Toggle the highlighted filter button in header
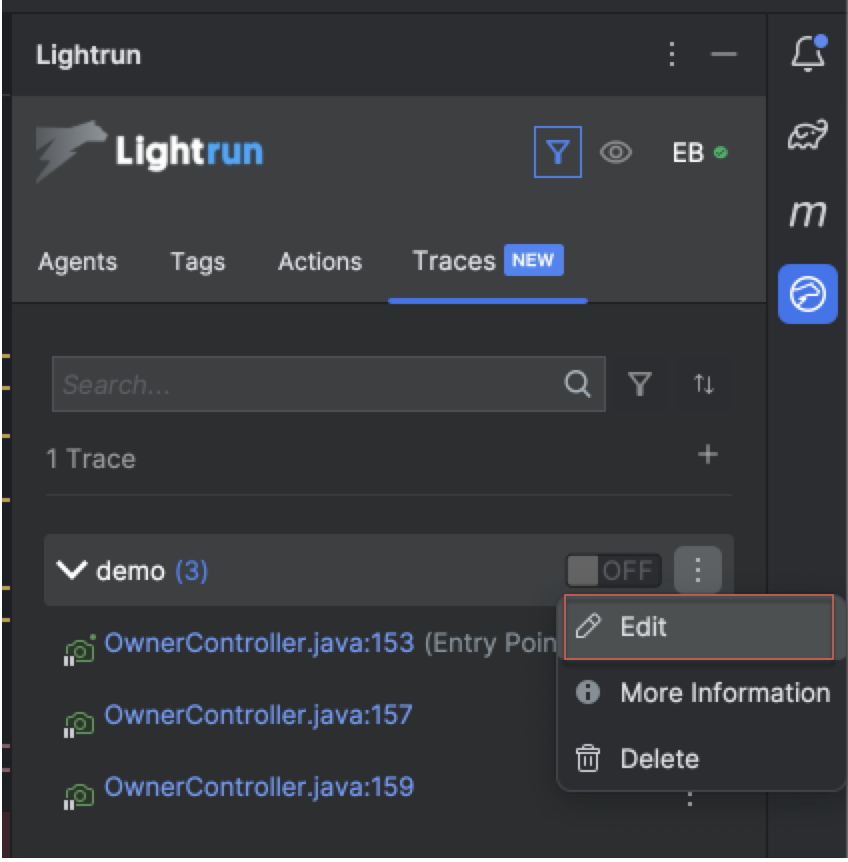 [x=558, y=153]
